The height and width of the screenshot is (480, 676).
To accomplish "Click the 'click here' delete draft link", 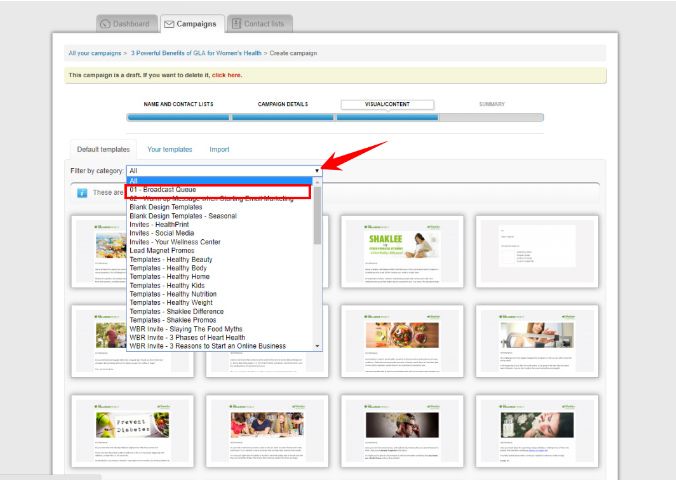I will 227,75.
